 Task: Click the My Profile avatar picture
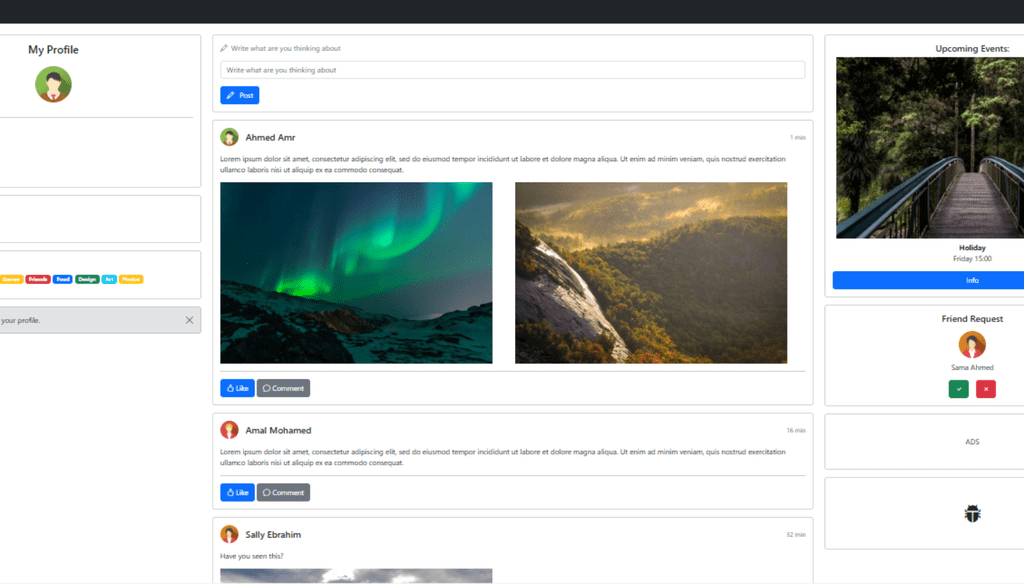(x=53, y=84)
